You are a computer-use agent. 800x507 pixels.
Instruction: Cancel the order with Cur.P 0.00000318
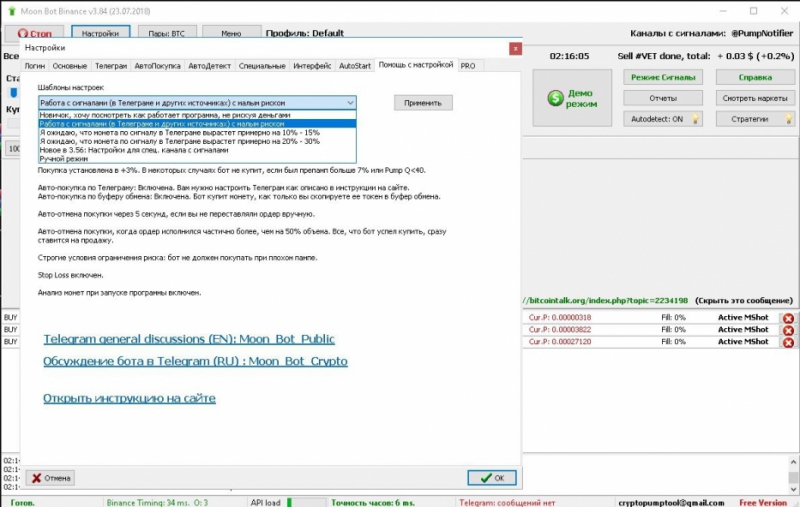[x=788, y=318]
